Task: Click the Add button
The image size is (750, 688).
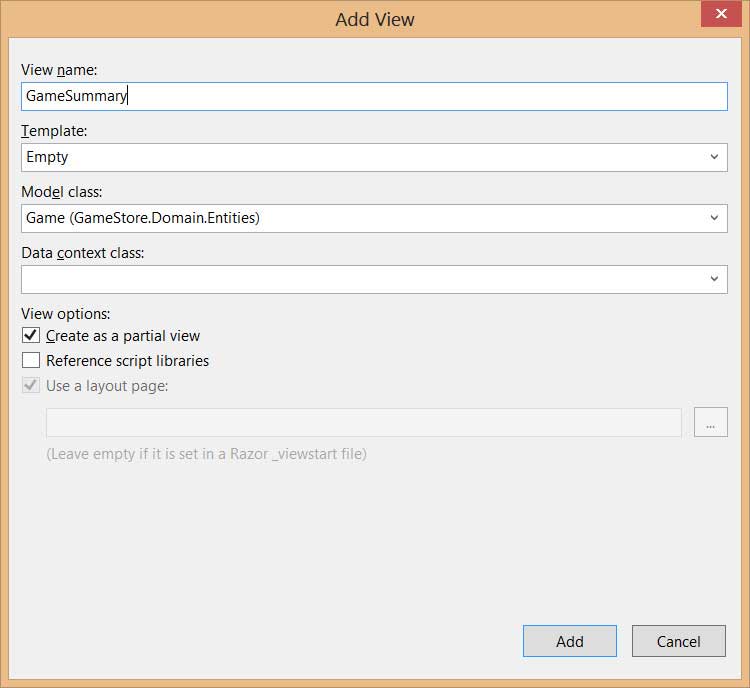Action: click(570, 641)
